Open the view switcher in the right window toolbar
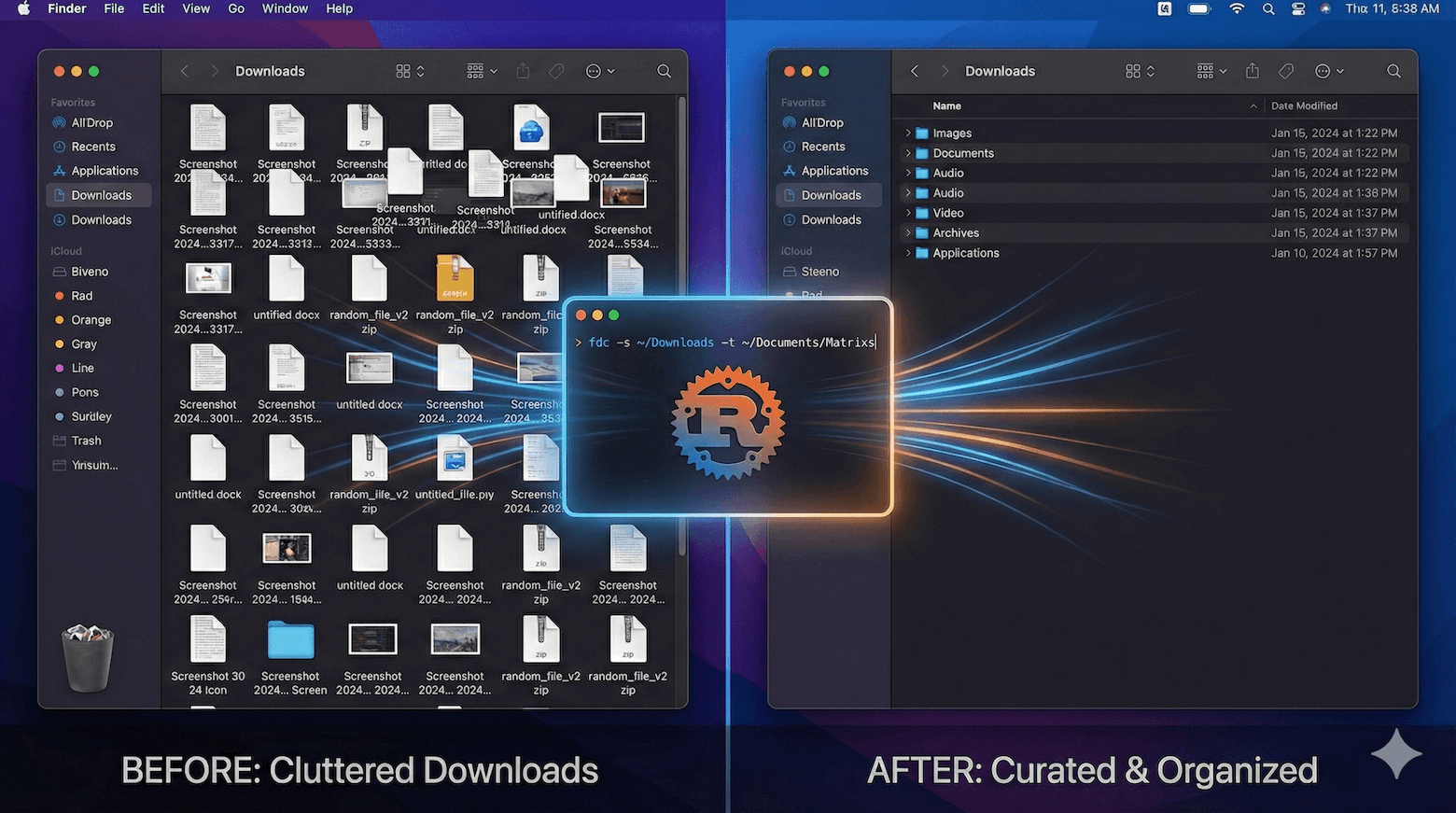 [x=1140, y=71]
